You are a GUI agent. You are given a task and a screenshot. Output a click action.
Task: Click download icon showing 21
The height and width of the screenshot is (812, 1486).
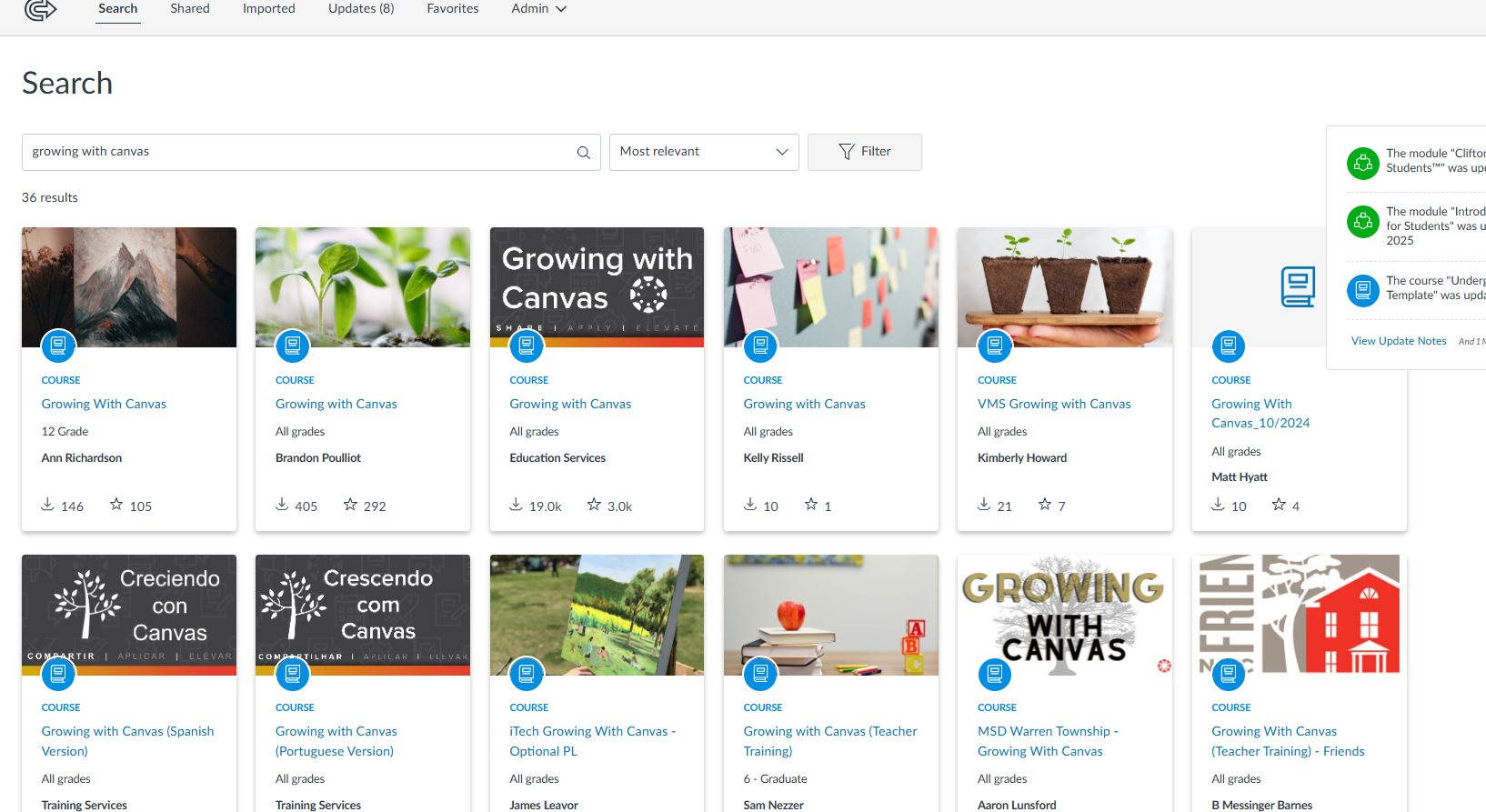click(984, 504)
